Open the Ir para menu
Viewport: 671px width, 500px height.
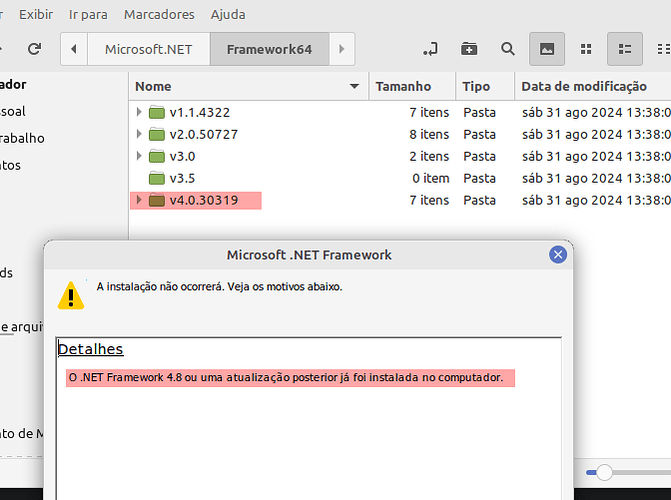point(88,15)
